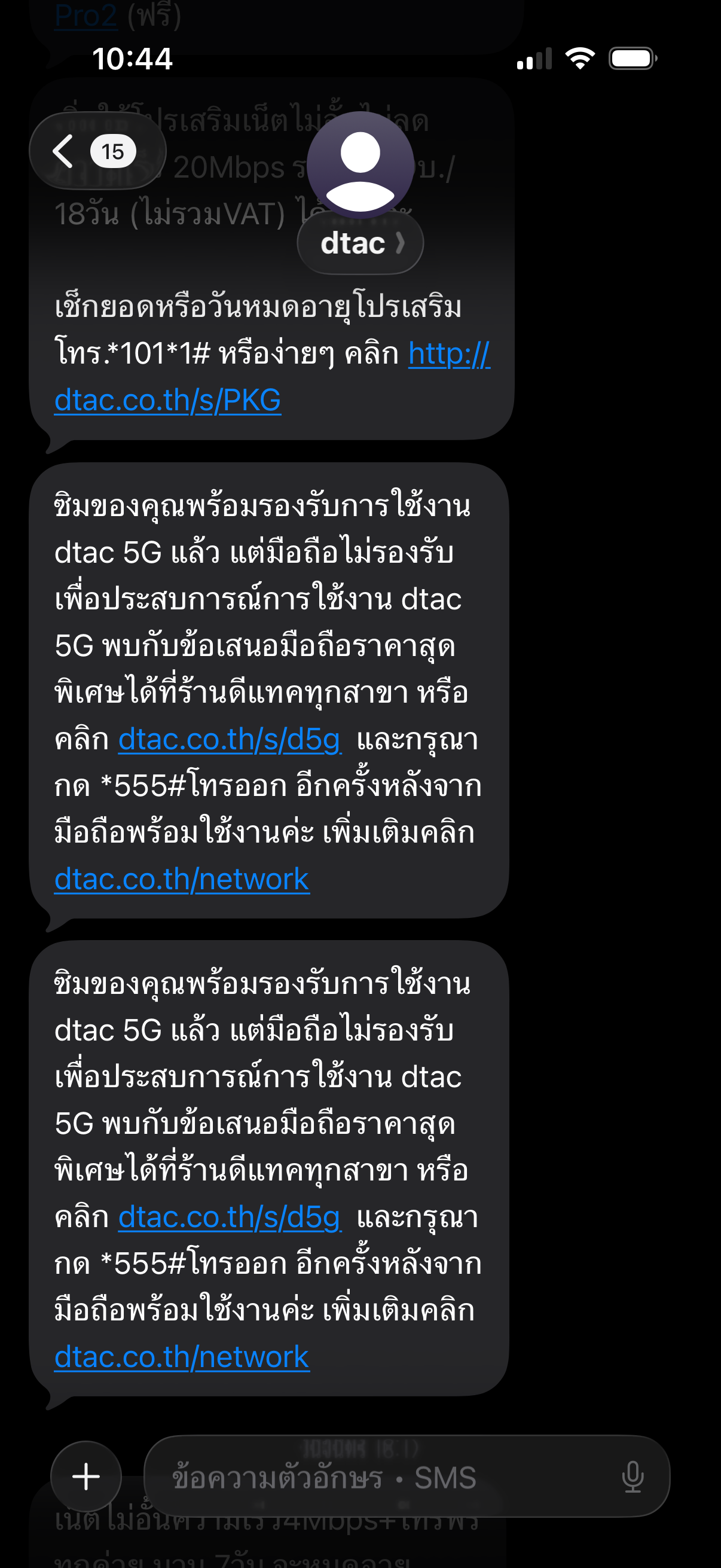
Task: Tap the plus attachments button
Action: [x=85, y=1476]
